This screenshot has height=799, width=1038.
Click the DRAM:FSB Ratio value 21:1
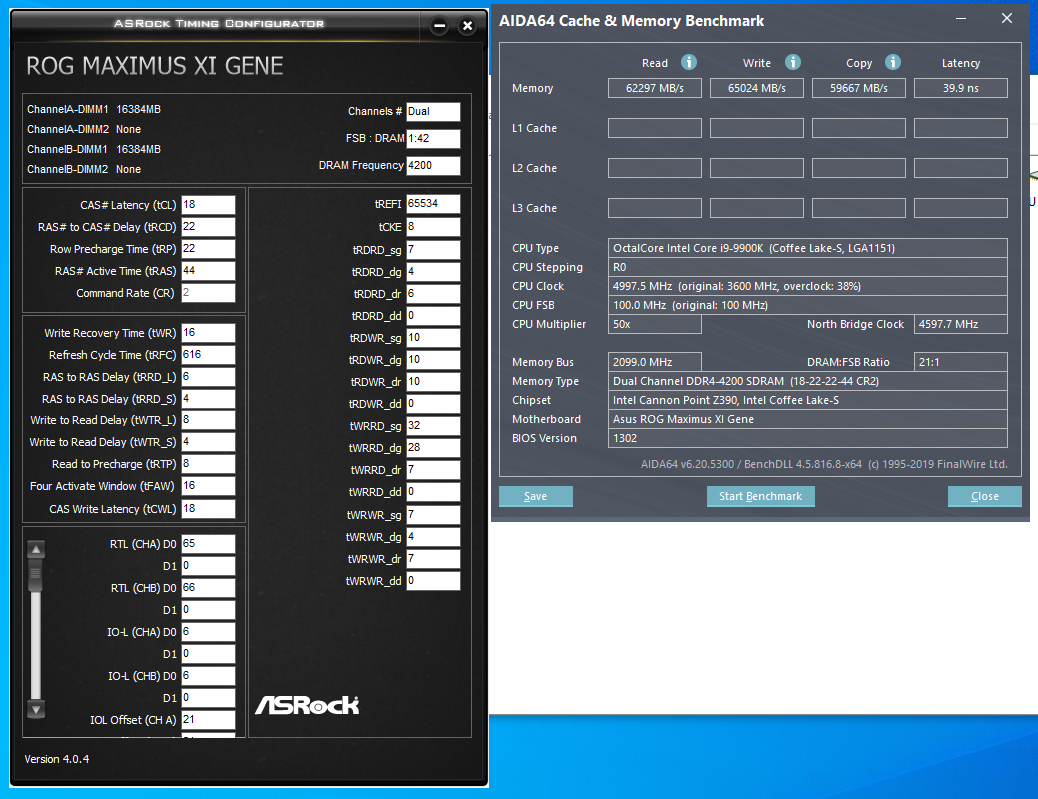tap(961, 362)
